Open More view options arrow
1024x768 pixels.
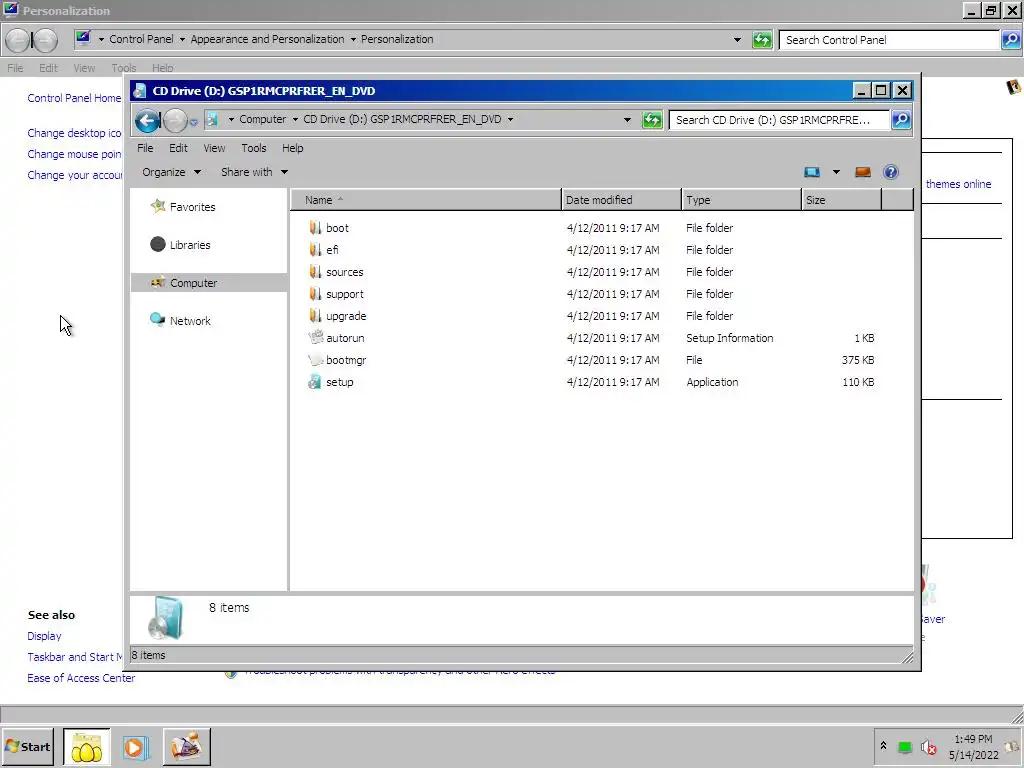coord(836,172)
